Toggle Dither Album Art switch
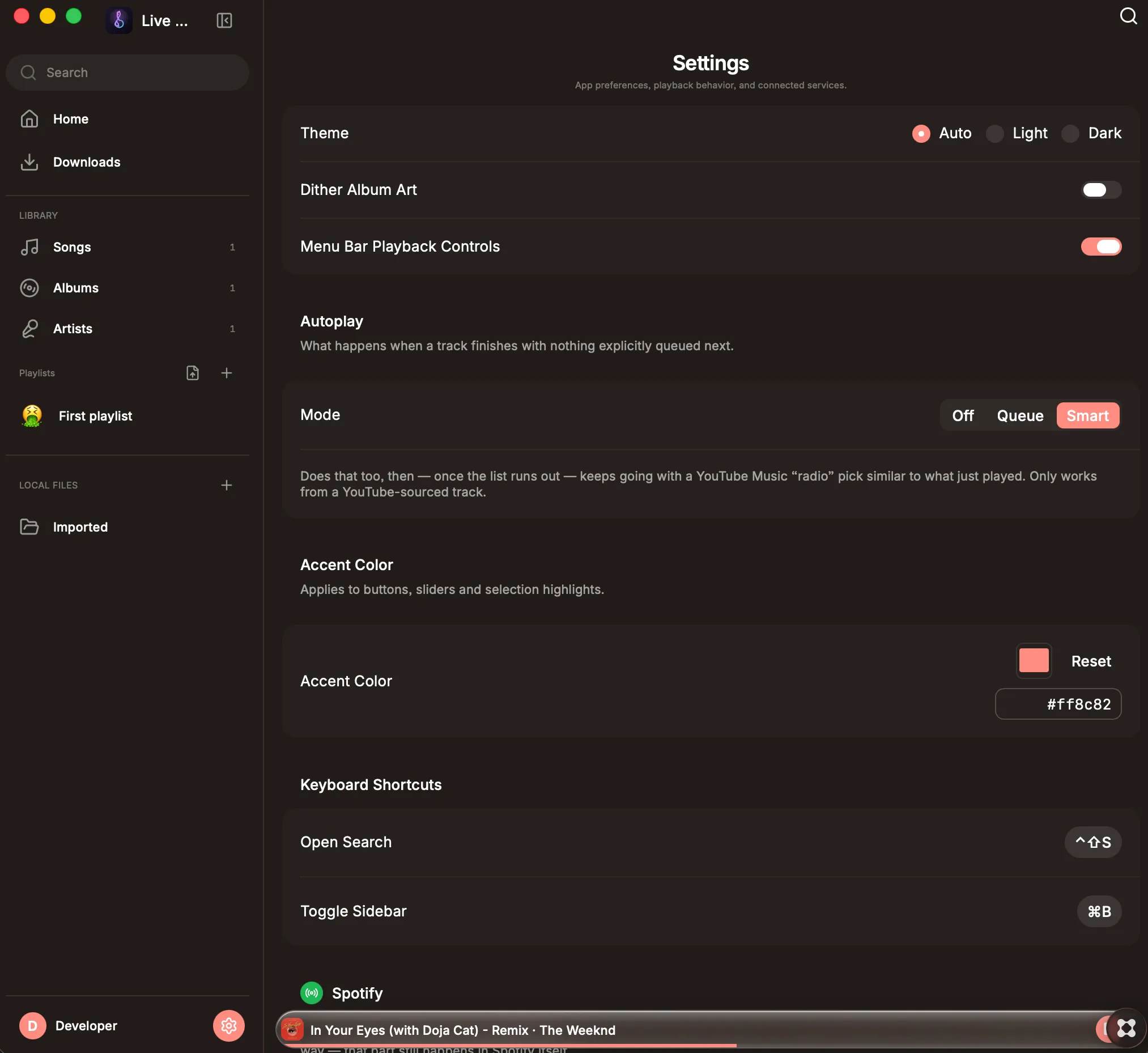Image resolution: width=1148 pixels, height=1053 pixels. point(1101,190)
